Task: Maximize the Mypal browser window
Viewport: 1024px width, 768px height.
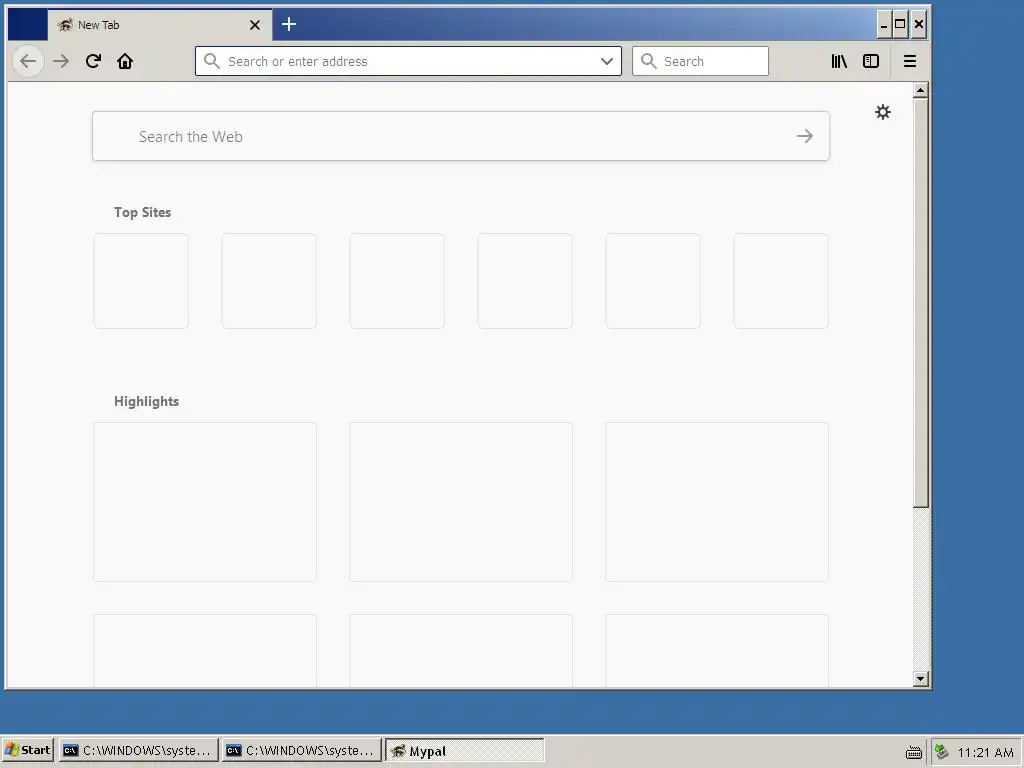Action: coord(900,25)
